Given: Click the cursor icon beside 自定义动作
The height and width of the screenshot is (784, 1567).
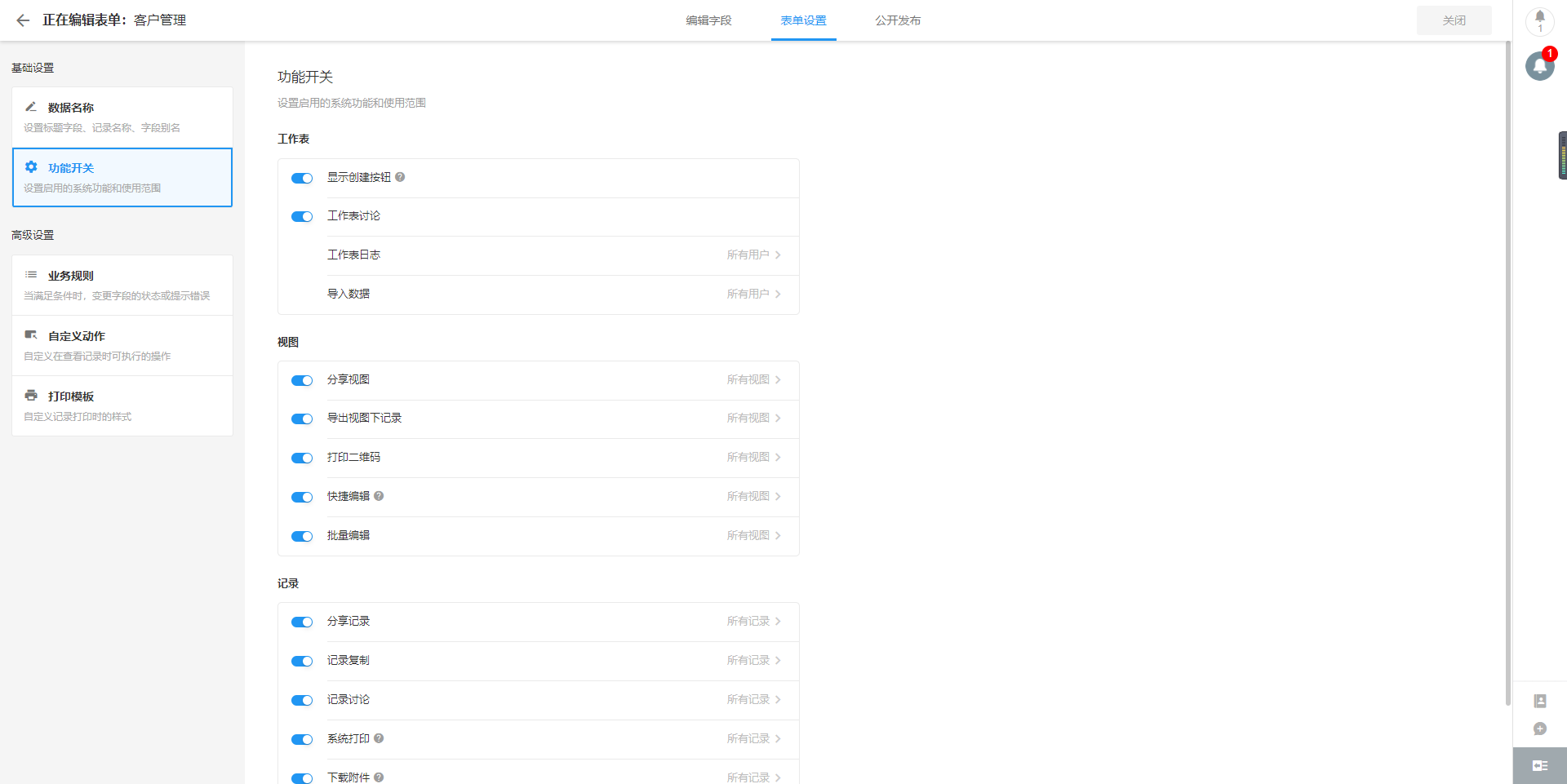Looking at the screenshot, I should tap(31, 335).
